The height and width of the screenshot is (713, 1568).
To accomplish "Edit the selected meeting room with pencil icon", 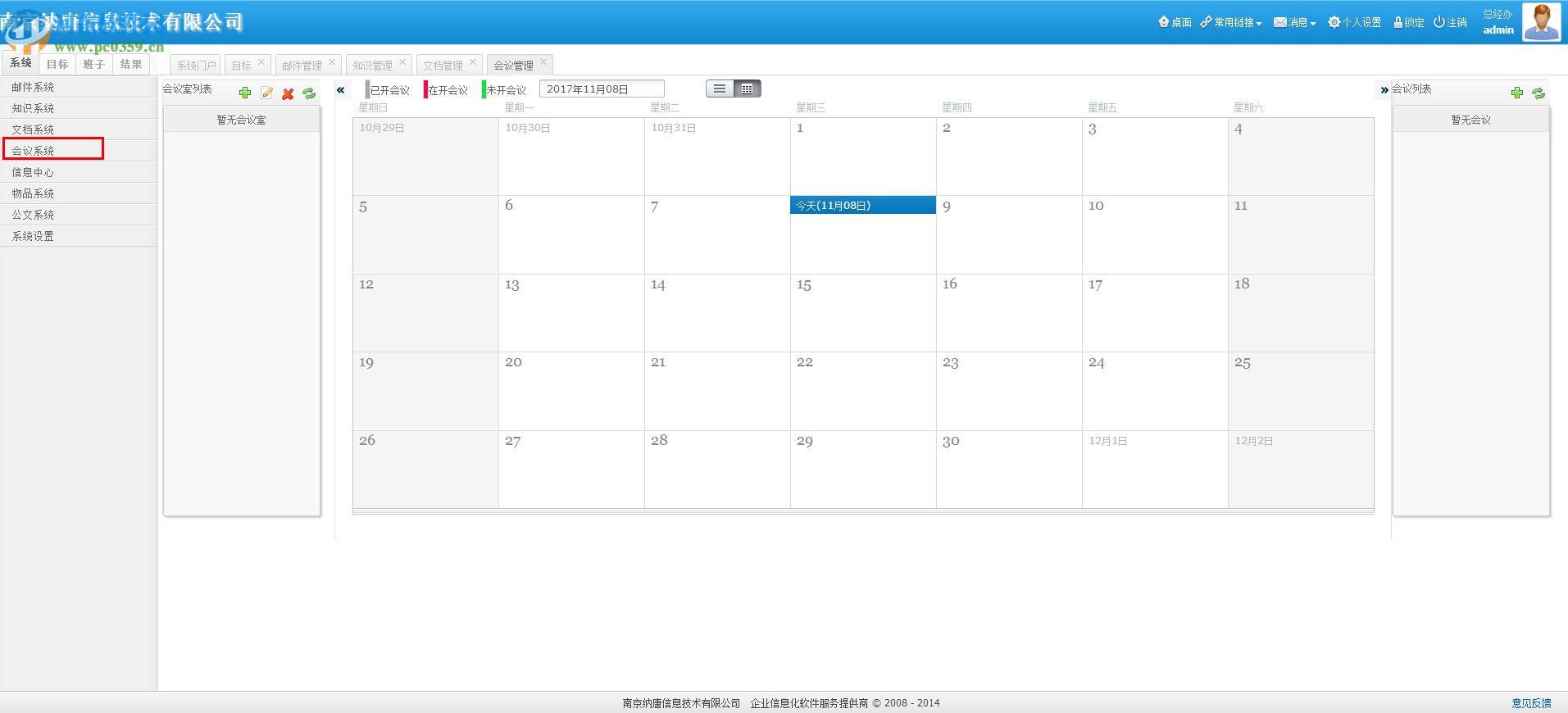I will tap(266, 93).
